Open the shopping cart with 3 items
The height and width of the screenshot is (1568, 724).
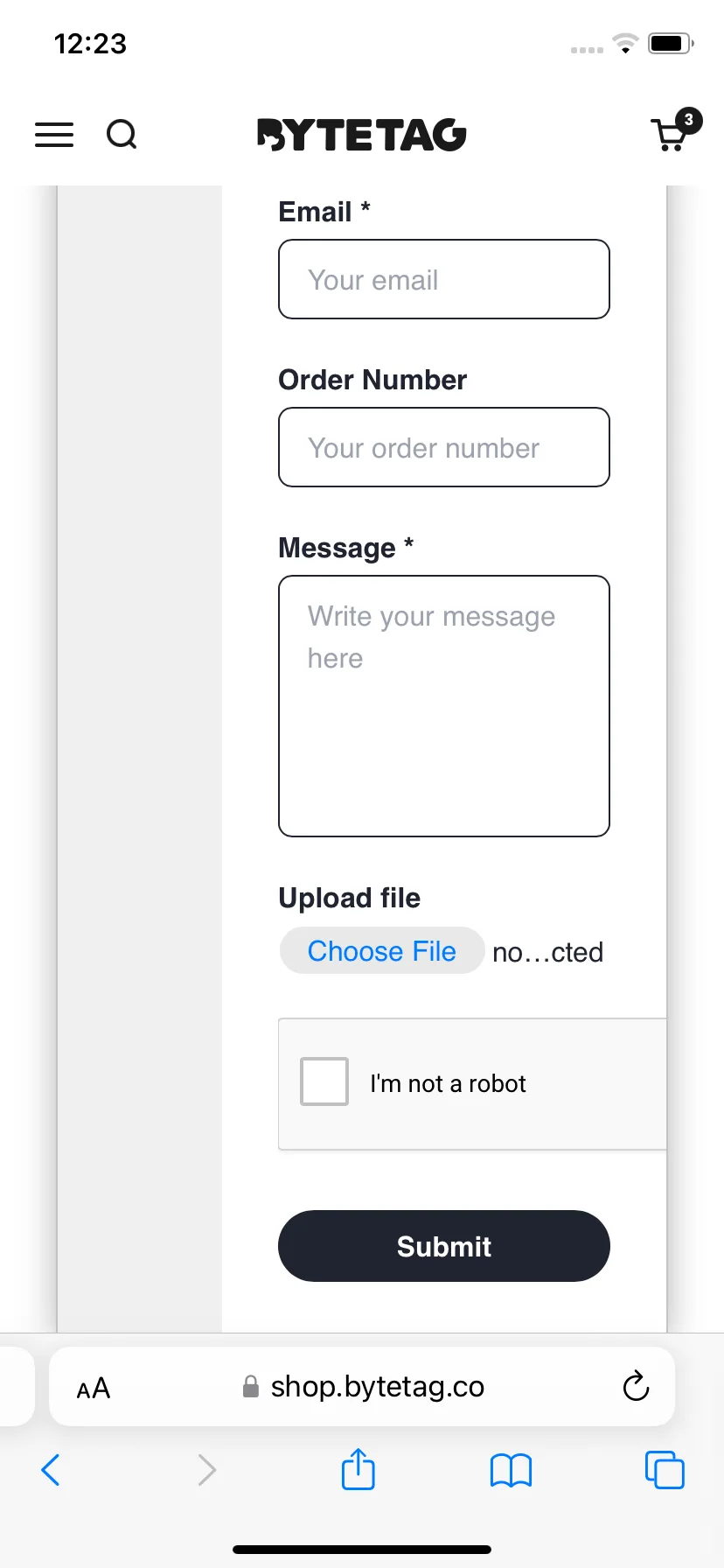[670, 136]
